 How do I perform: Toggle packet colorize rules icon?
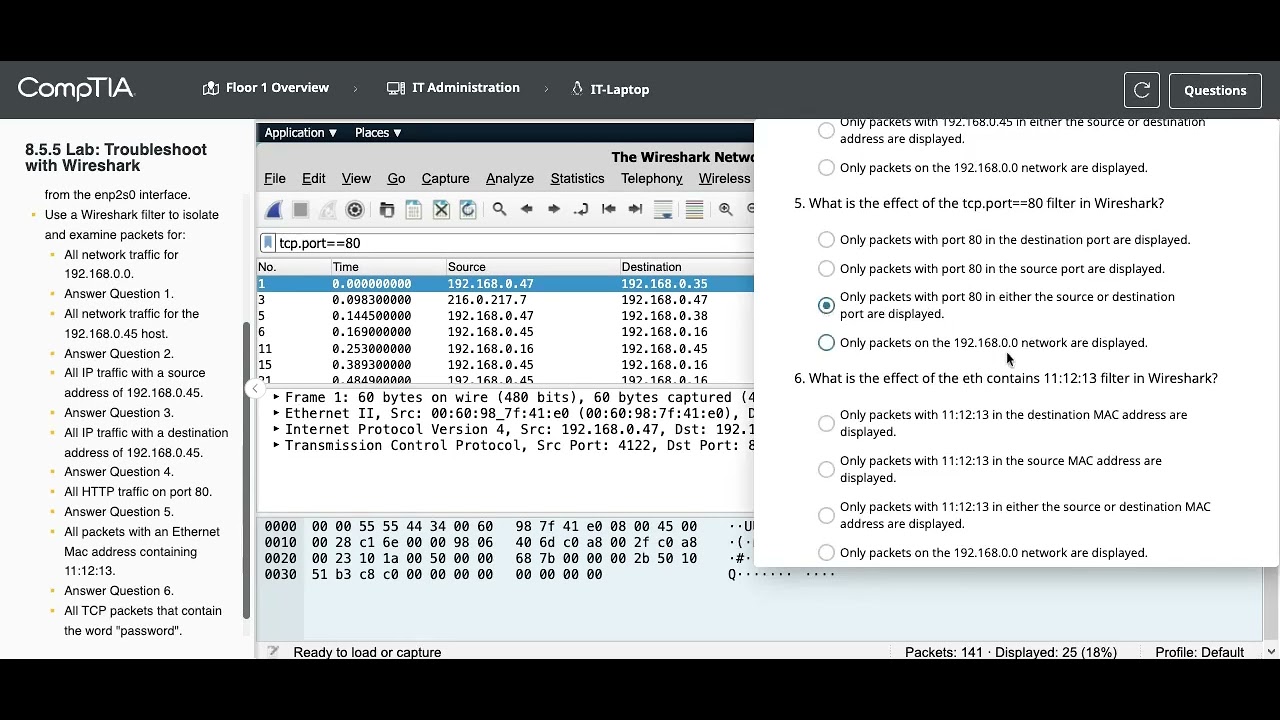[694, 210]
